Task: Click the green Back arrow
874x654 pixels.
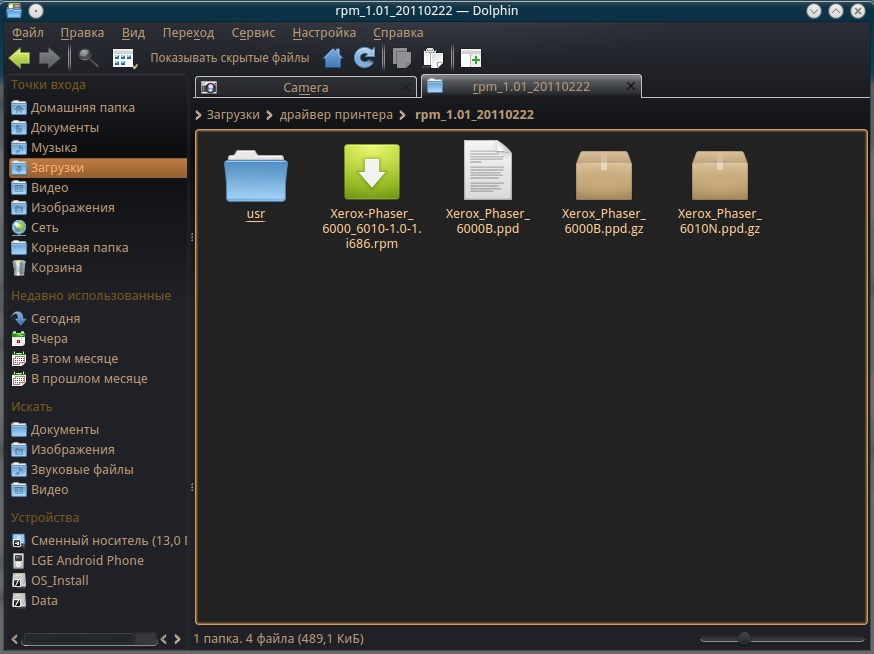Action: point(20,58)
